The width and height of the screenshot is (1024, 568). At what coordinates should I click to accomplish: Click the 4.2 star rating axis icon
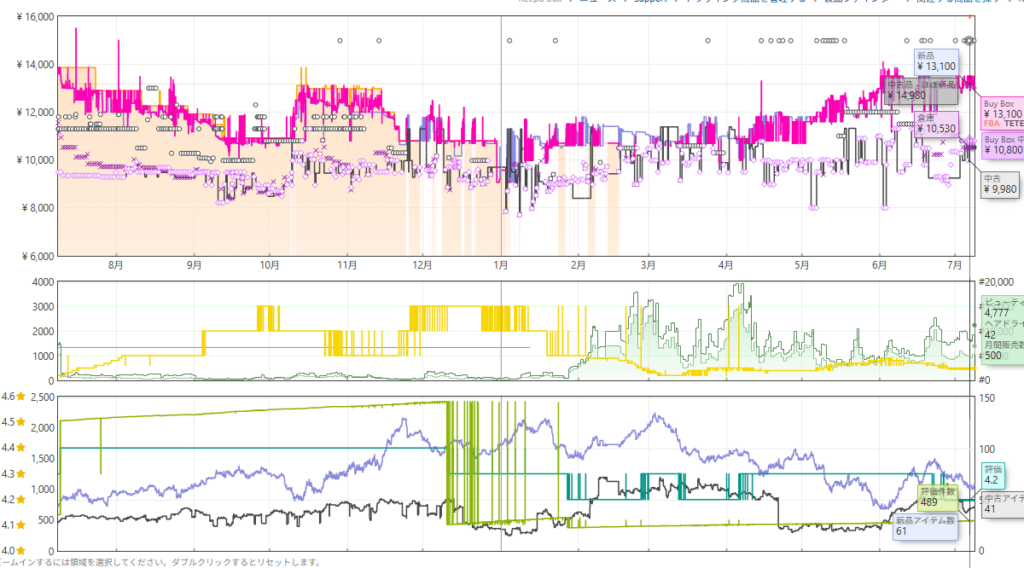22,499
